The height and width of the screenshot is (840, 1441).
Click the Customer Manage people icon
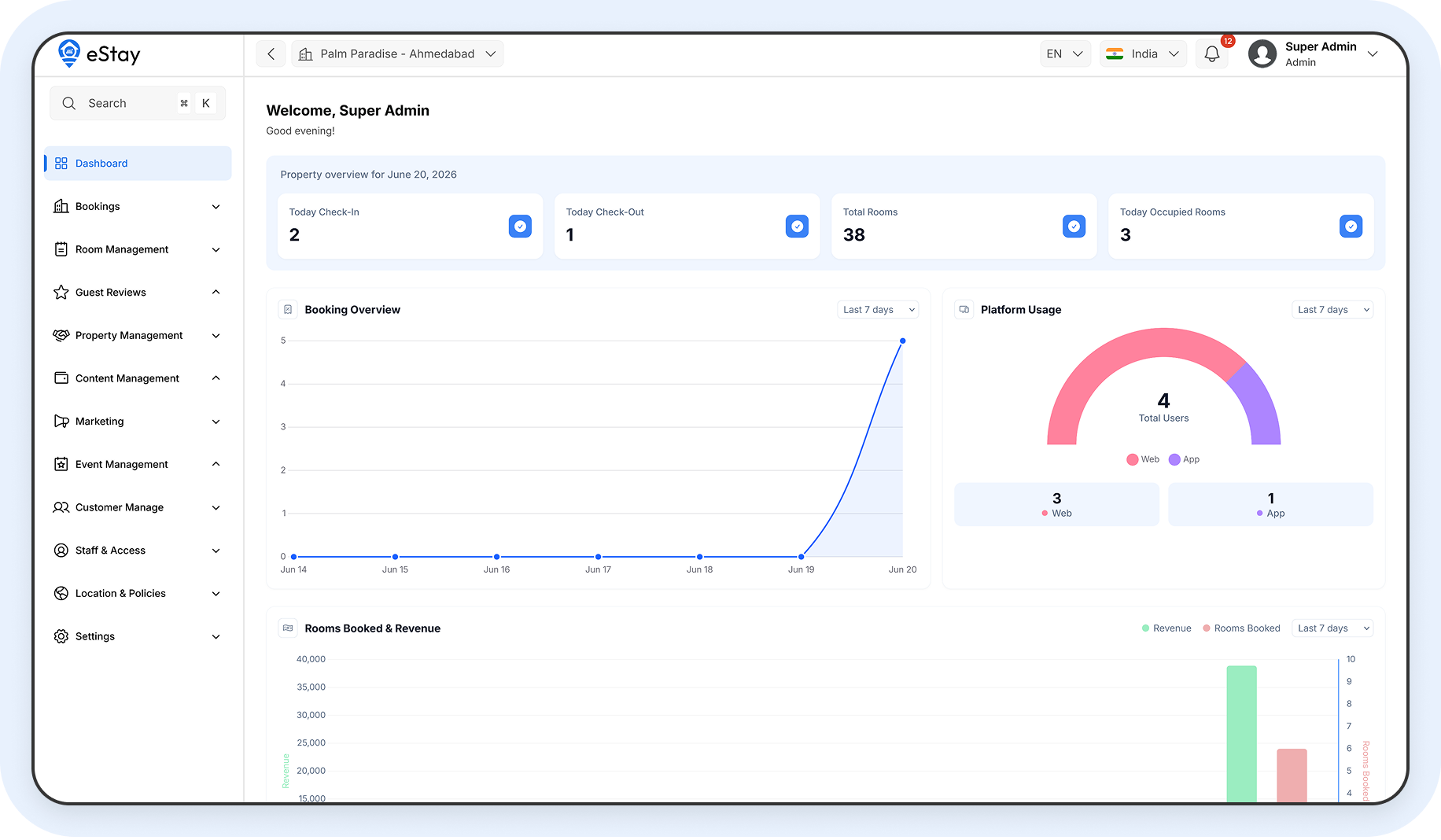(x=61, y=507)
